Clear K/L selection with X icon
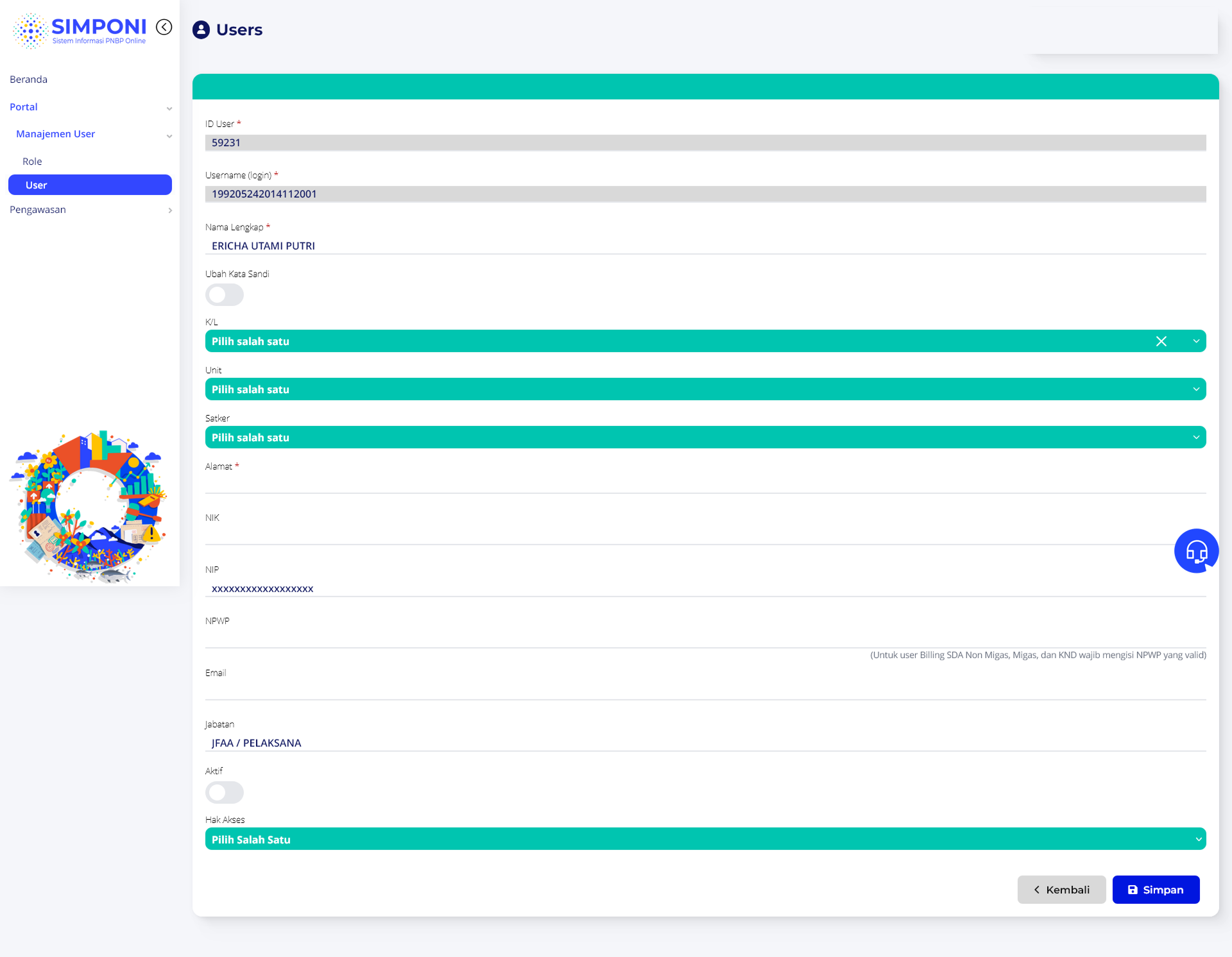Viewport: 1232px width, 957px height. coord(1161,341)
